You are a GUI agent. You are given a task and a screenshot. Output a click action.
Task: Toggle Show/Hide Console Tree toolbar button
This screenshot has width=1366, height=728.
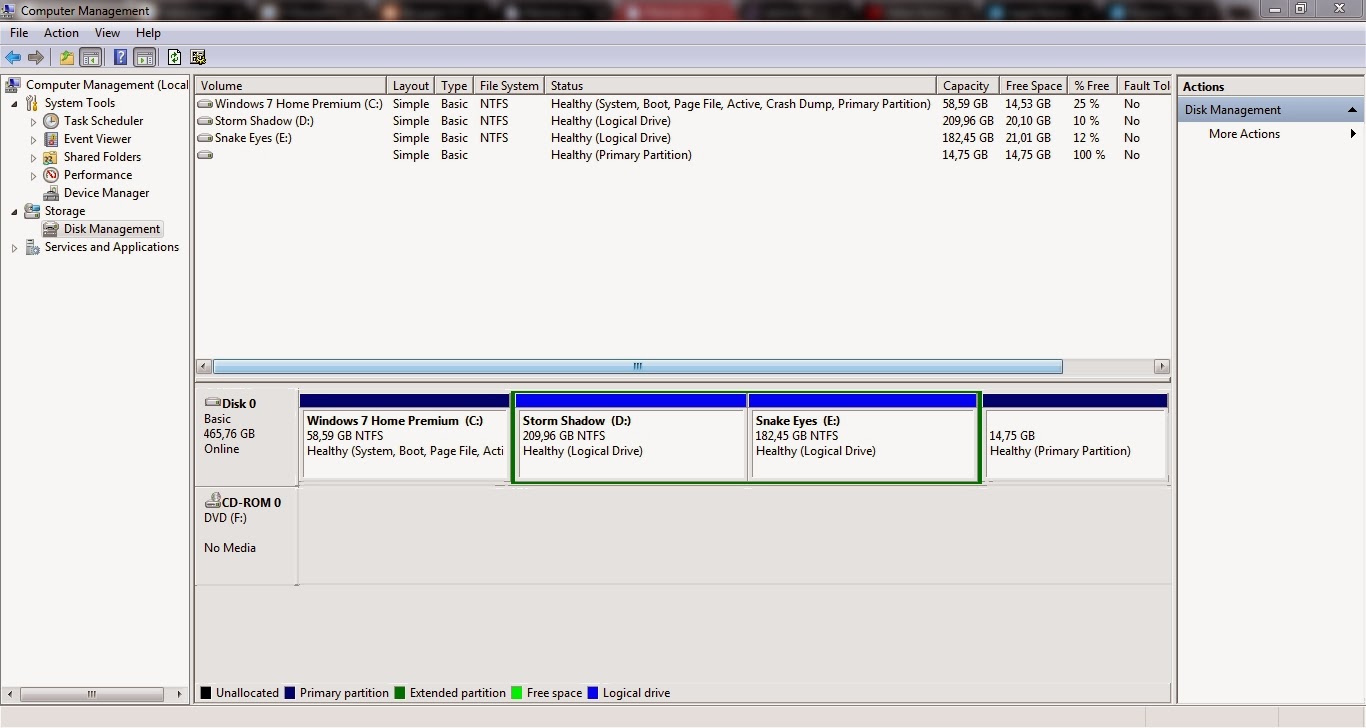coord(91,57)
